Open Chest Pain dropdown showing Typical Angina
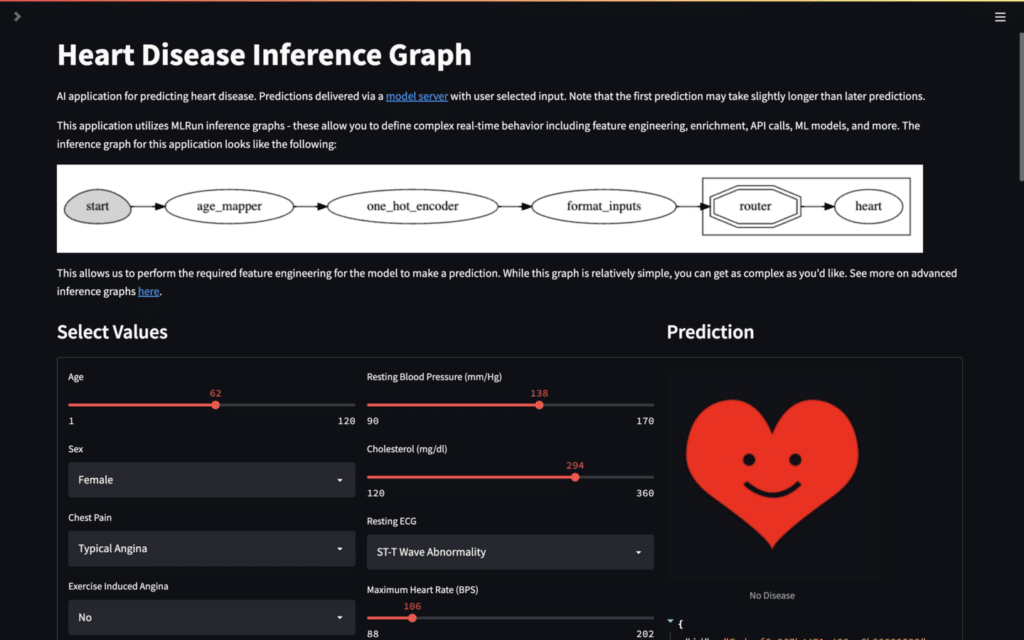The height and width of the screenshot is (640, 1024). coord(212,549)
